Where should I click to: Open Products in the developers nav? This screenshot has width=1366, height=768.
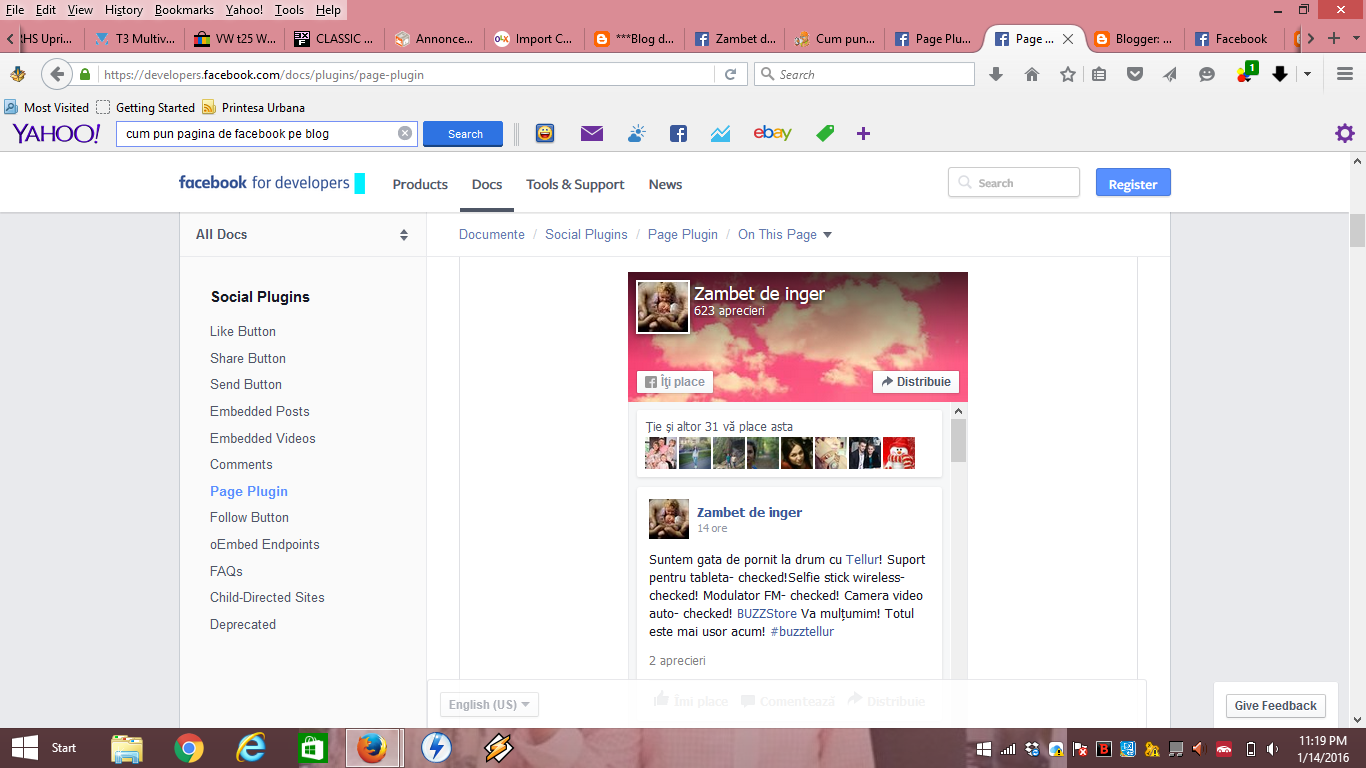420,184
